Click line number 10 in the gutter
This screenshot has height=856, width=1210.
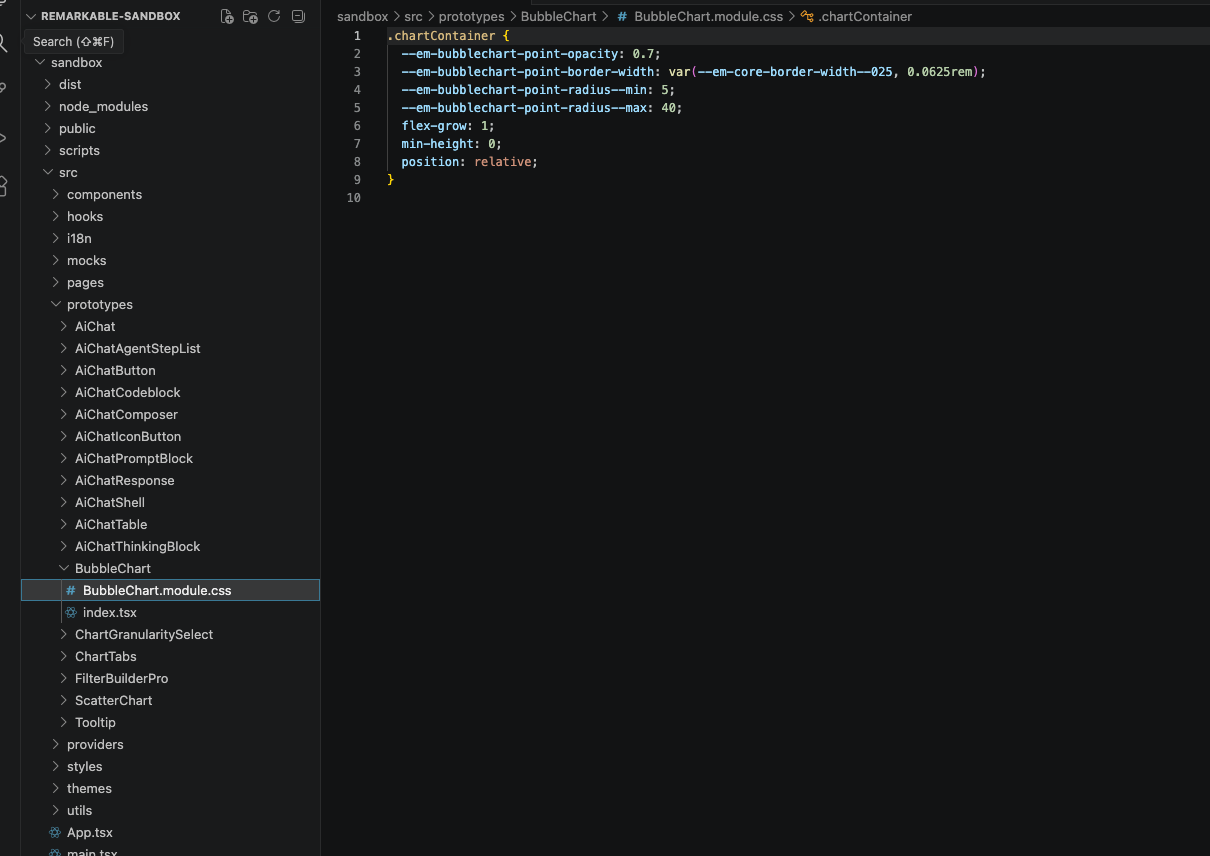point(353,198)
